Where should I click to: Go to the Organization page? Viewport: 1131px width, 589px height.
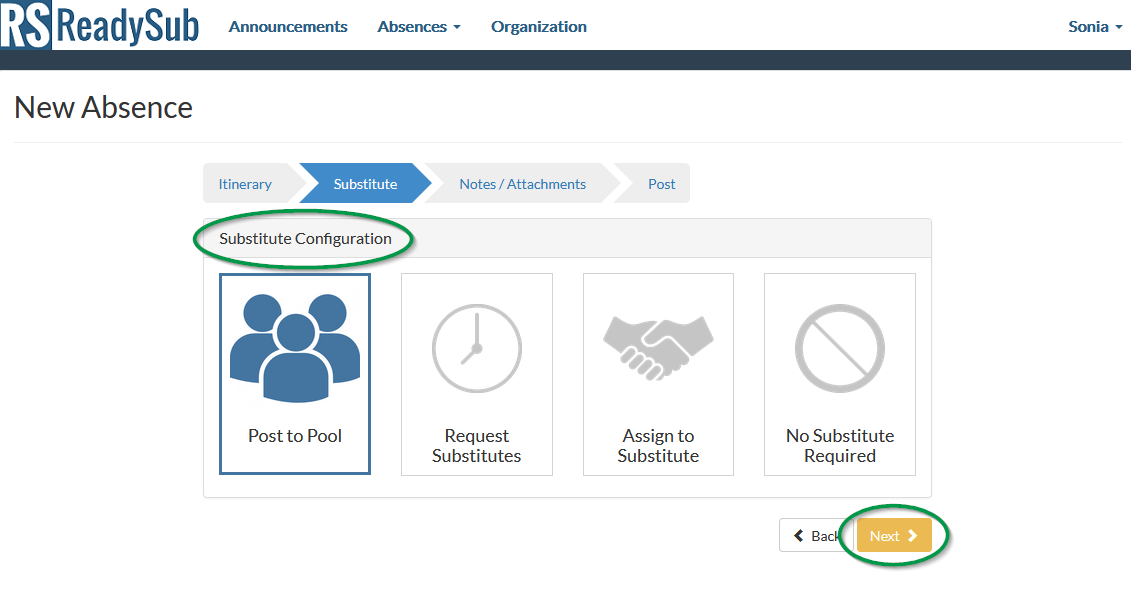click(x=539, y=27)
